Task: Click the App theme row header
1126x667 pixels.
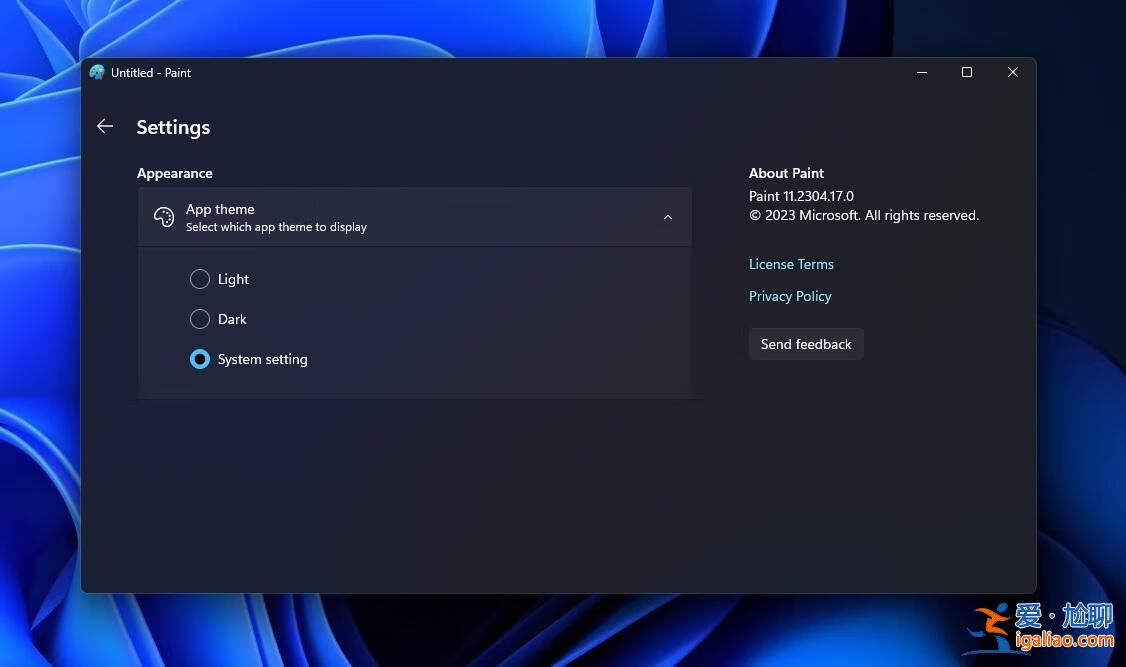Action: 220,209
